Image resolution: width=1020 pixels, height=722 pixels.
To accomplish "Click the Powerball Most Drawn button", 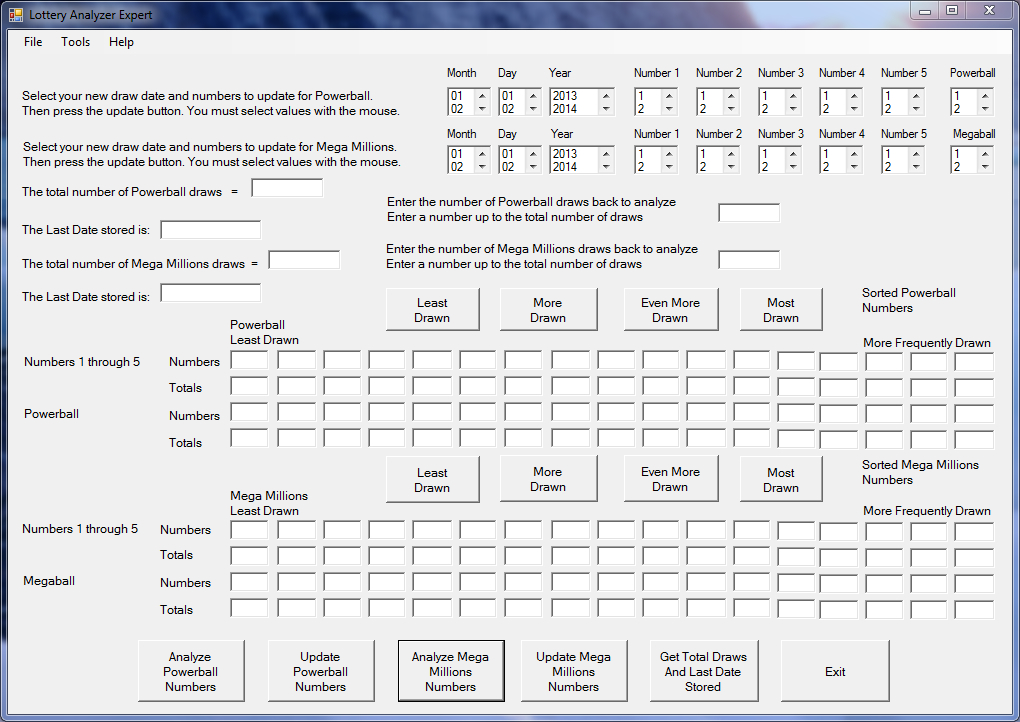I will [781, 310].
